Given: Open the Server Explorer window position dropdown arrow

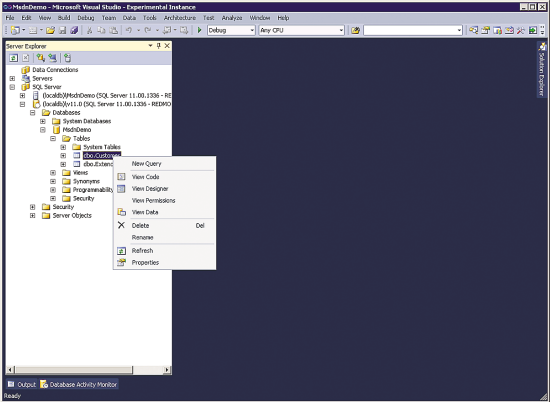Looking at the screenshot, I should click(150, 46).
